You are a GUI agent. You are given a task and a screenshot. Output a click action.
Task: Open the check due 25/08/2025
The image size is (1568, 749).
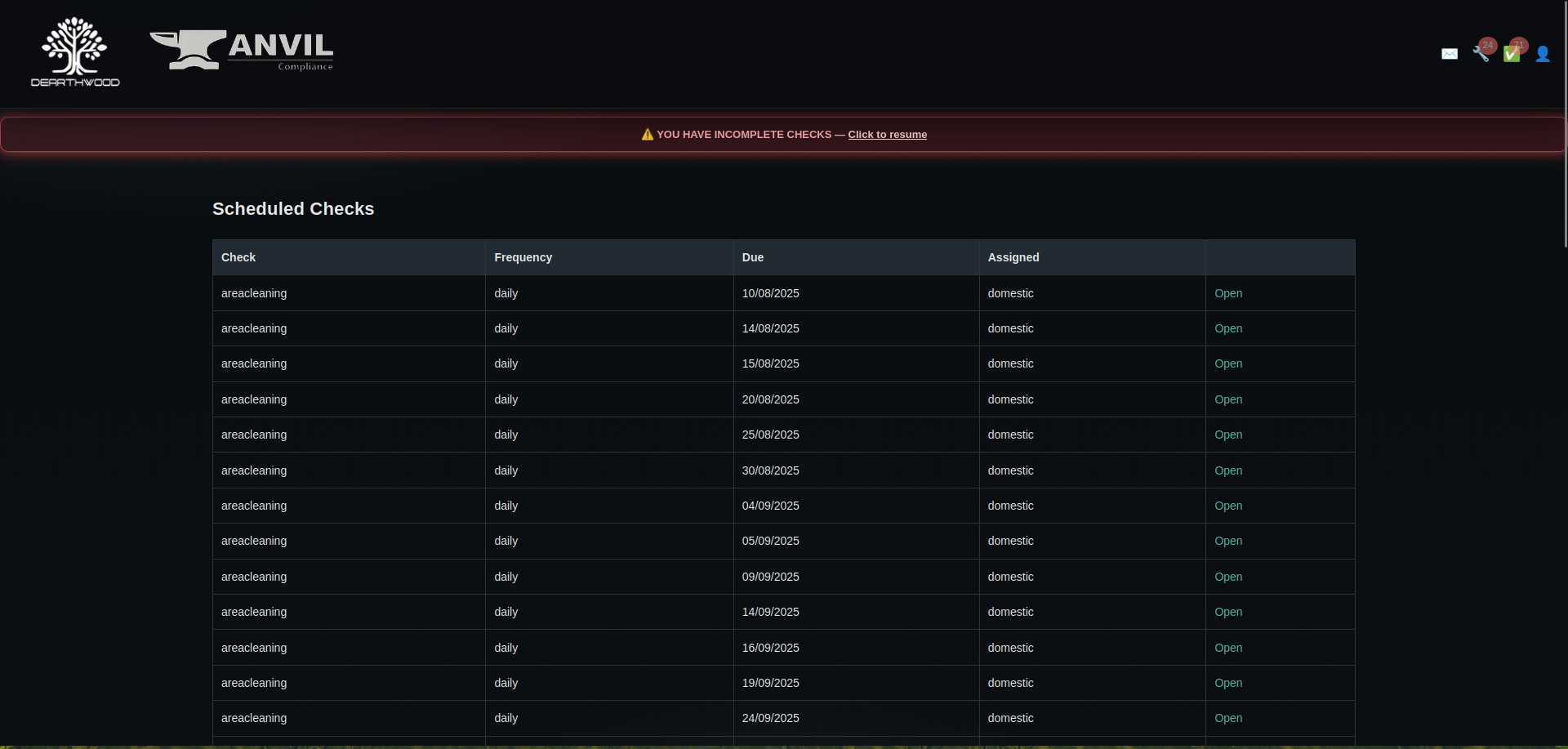(1228, 435)
